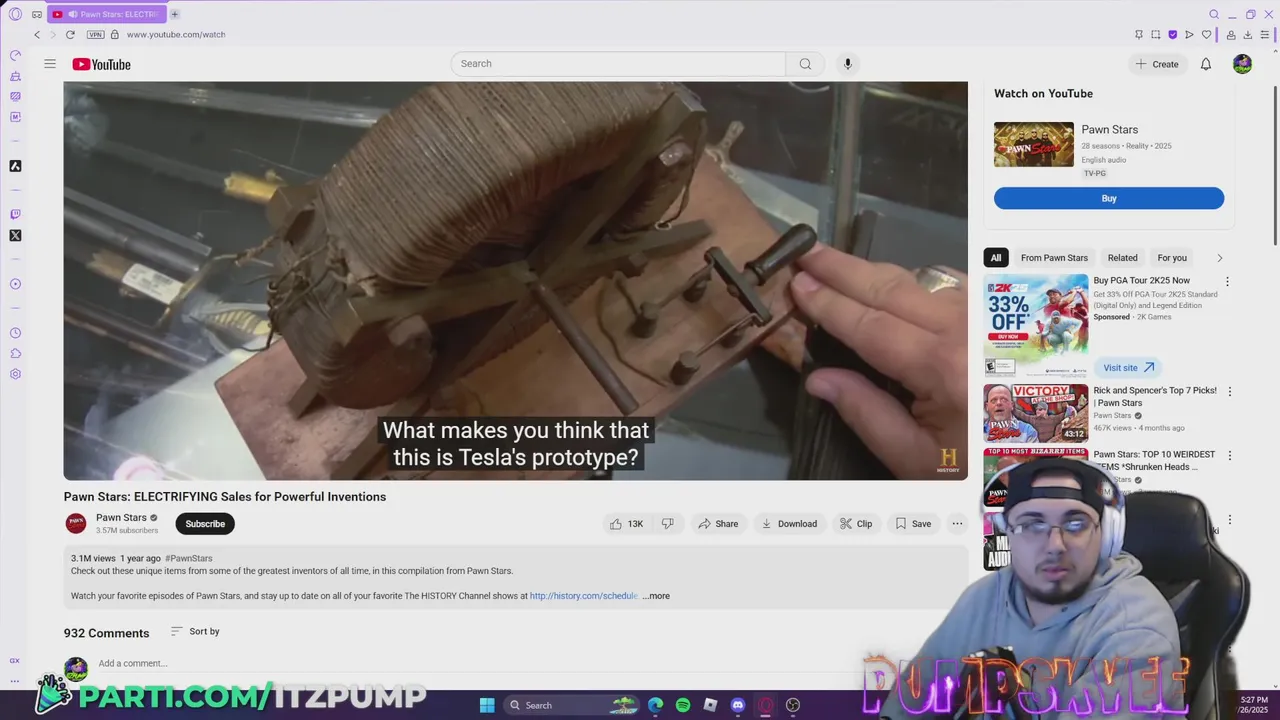Open more actions ellipsis below video
The image size is (1280, 720).
(957, 524)
